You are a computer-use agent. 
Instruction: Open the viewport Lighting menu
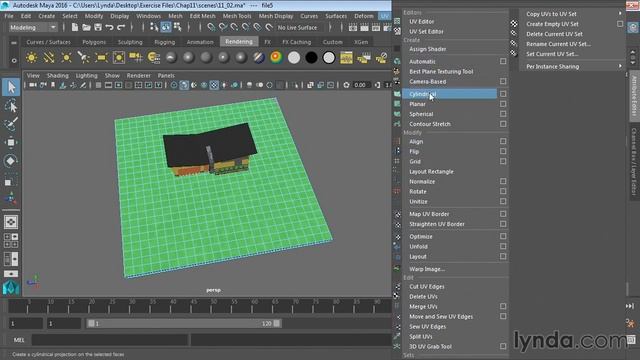click(87, 76)
